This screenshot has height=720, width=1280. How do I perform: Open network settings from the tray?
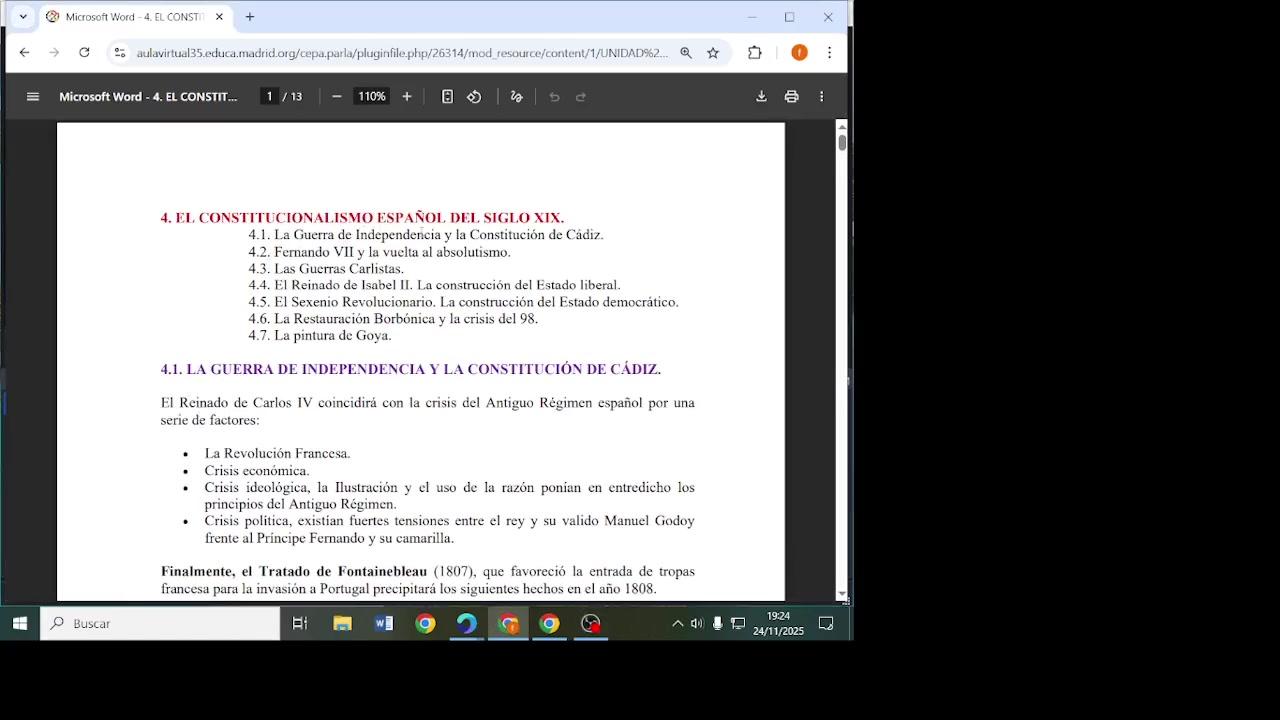click(x=738, y=623)
